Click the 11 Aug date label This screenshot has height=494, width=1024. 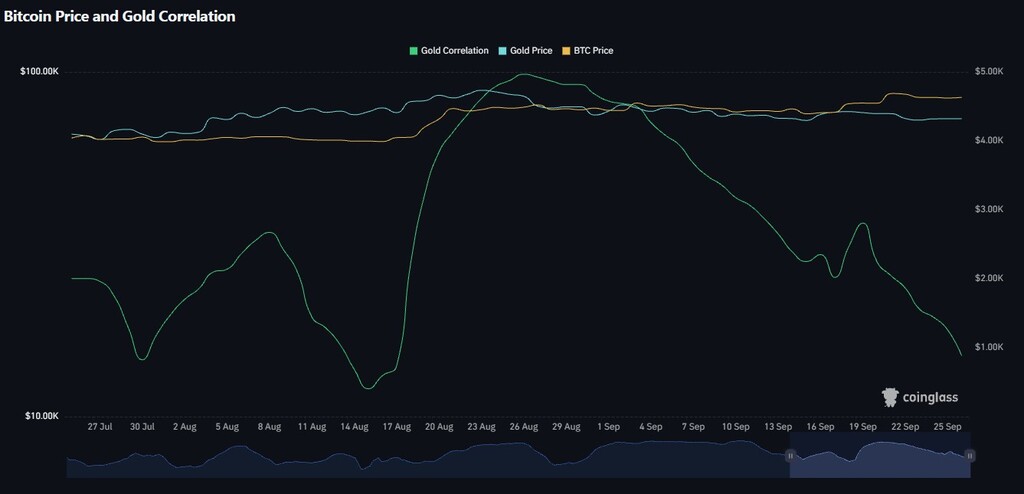coord(312,427)
